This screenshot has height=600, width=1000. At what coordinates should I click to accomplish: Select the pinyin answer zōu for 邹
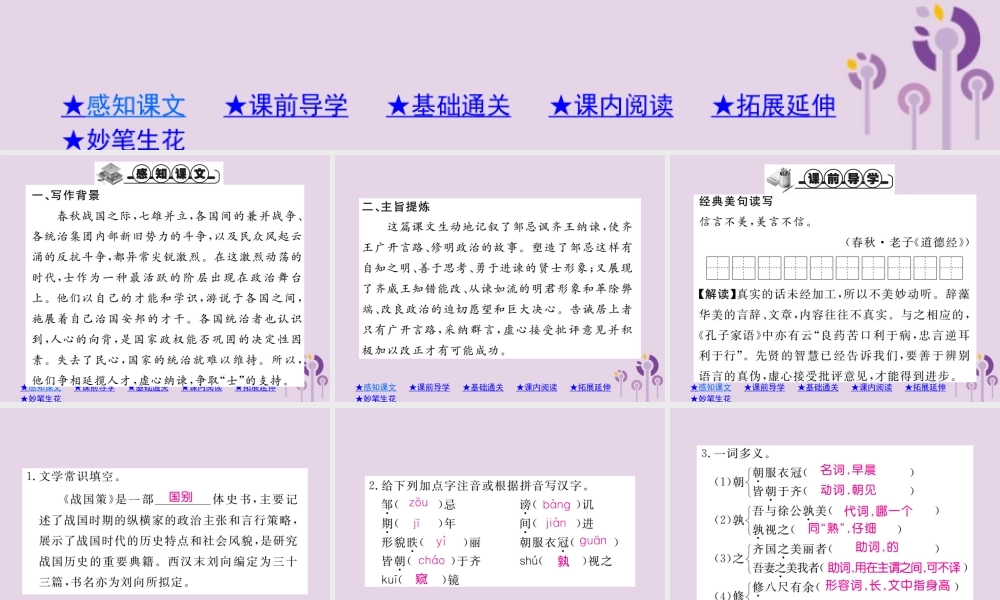418,503
